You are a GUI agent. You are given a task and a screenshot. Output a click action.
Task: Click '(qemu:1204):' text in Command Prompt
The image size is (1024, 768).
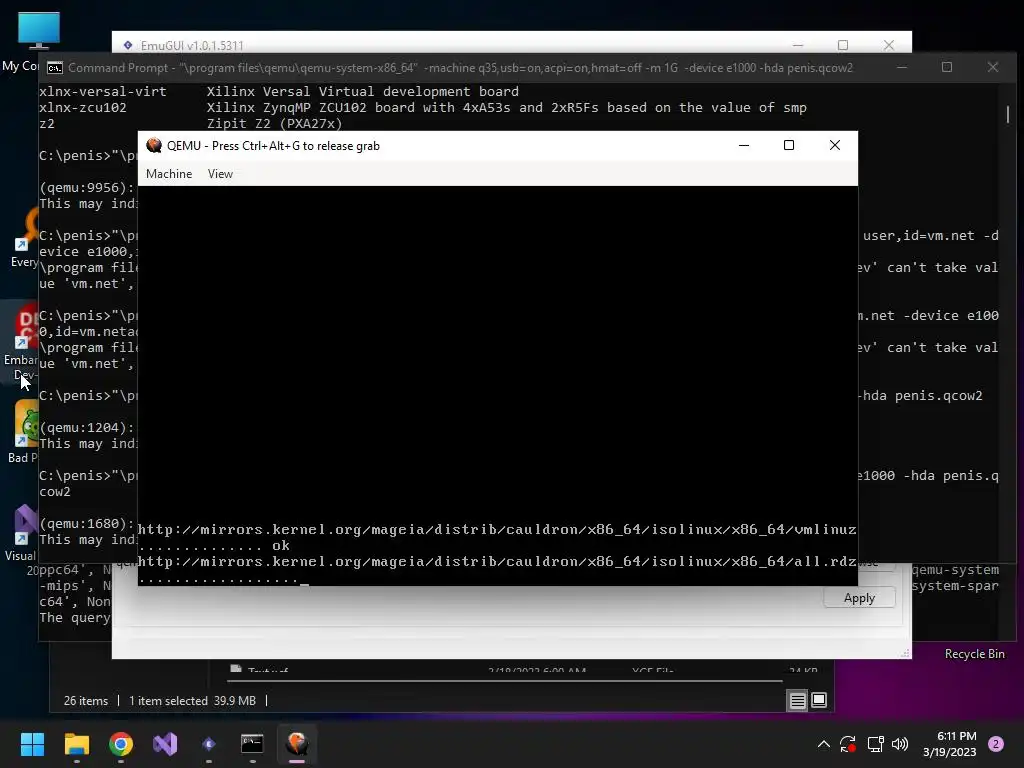87,428
